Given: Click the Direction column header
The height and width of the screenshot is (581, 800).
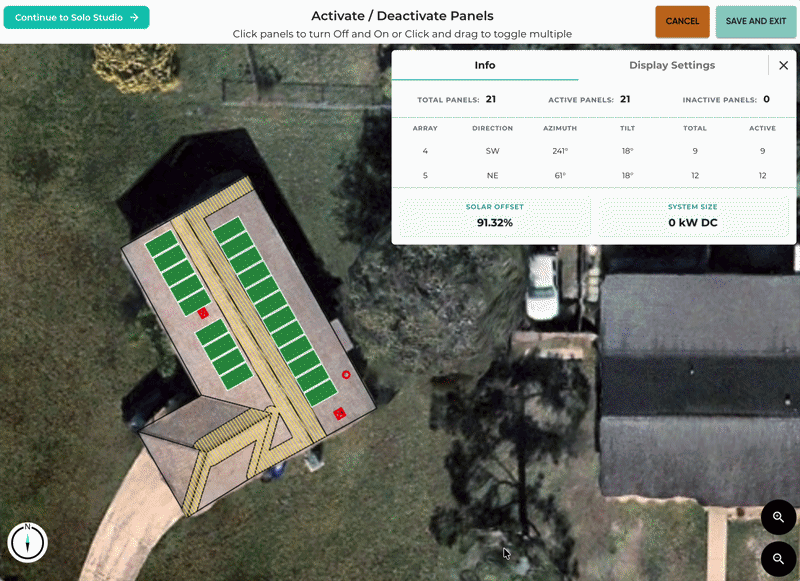Looking at the screenshot, I should coord(492,128).
